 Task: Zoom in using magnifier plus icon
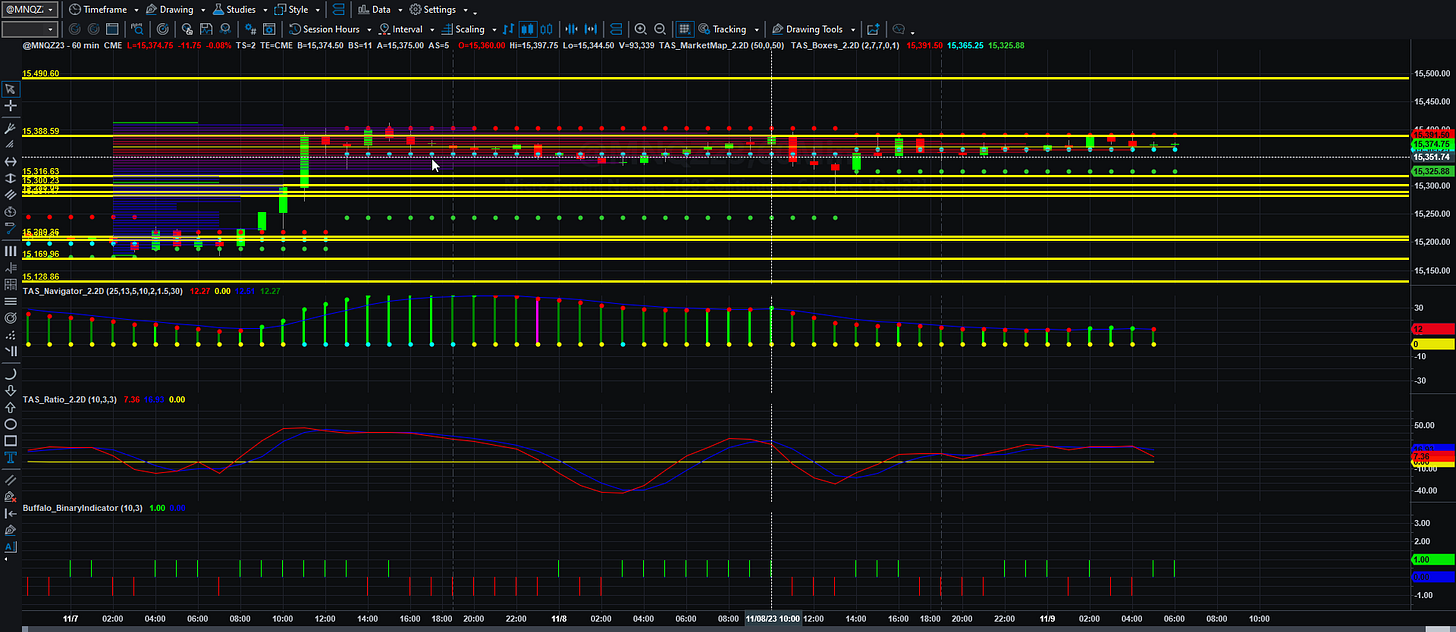coord(640,29)
